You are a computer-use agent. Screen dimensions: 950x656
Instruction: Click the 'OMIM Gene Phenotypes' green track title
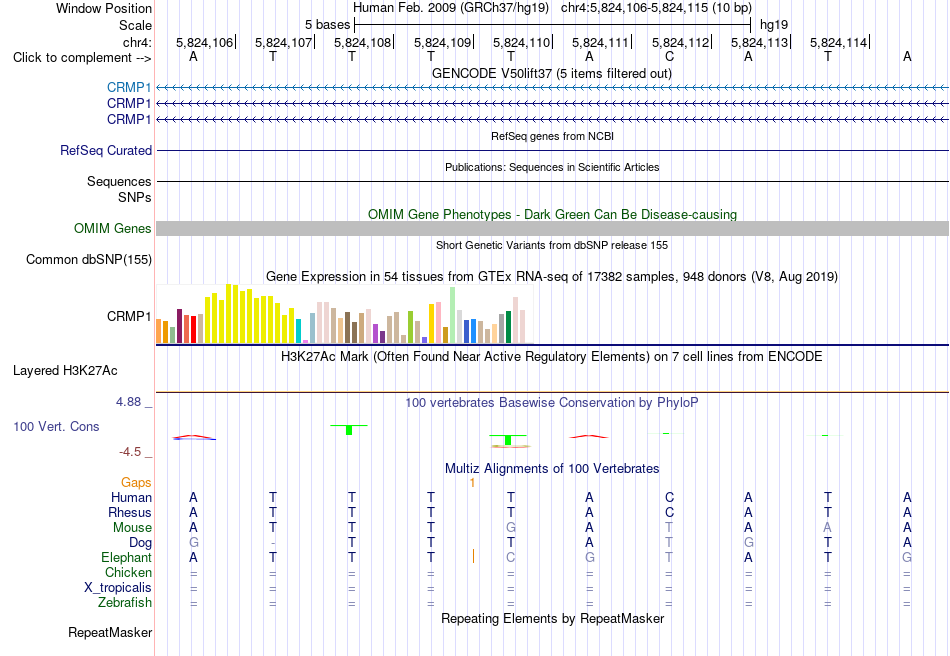(x=553, y=214)
